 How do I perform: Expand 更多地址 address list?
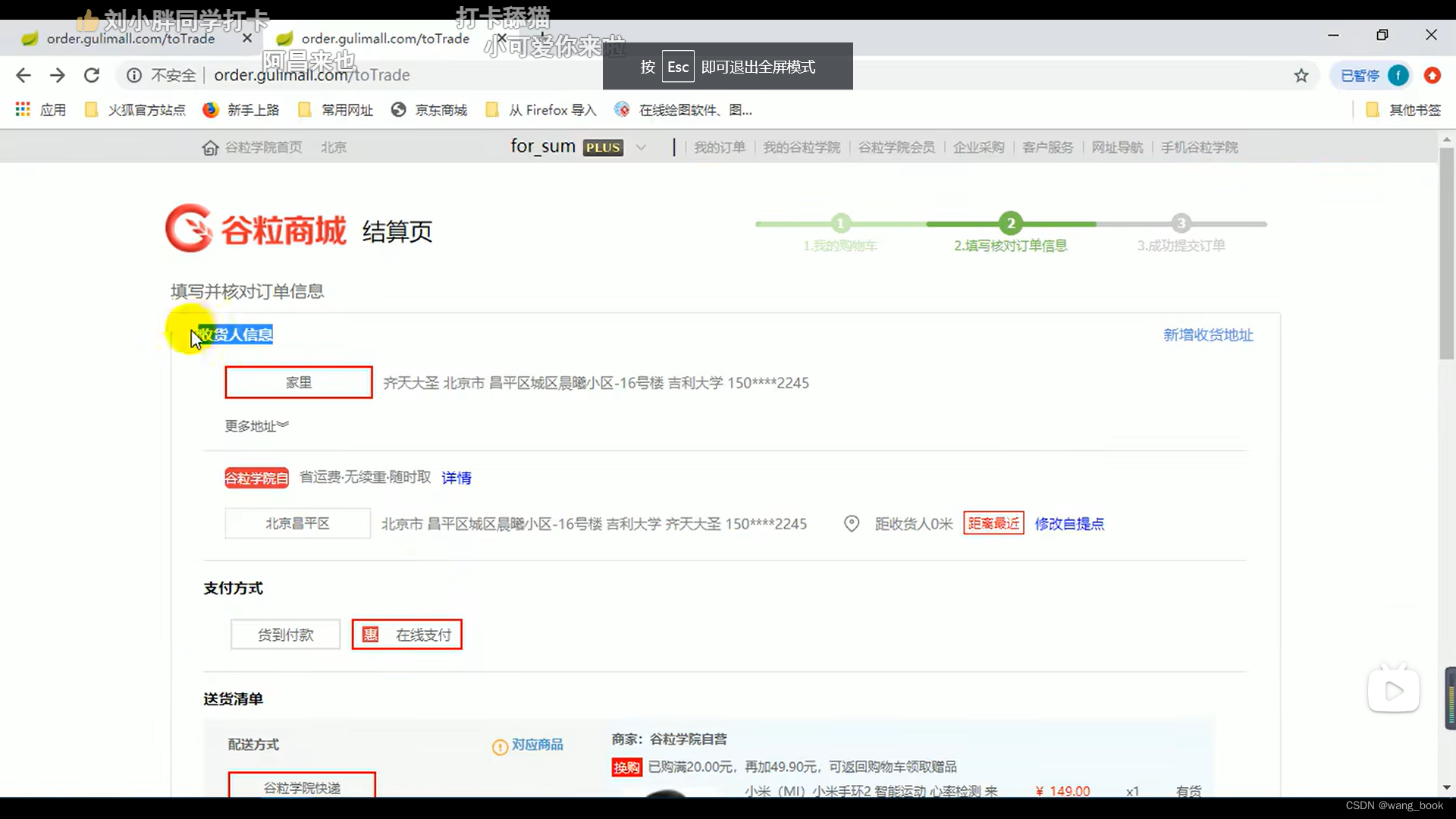pyautogui.click(x=256, y=426)
